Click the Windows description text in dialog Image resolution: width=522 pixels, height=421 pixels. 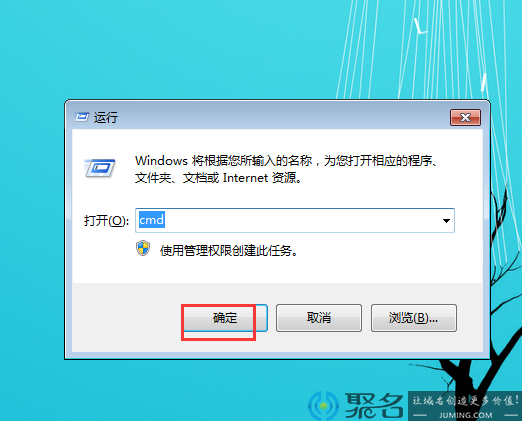point(285,169)
